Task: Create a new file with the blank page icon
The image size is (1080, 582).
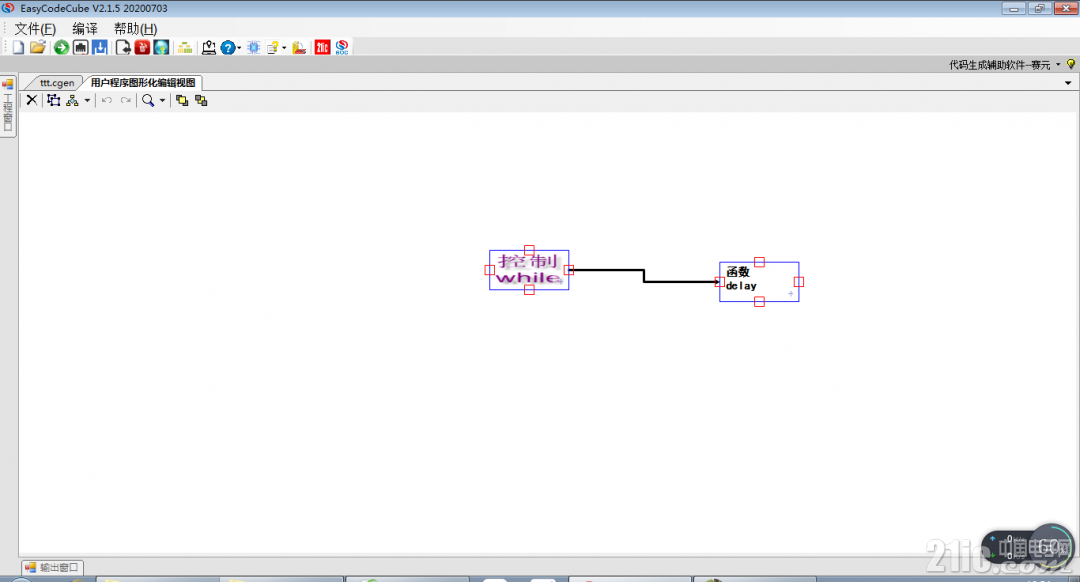Action: tap(18, 47)
